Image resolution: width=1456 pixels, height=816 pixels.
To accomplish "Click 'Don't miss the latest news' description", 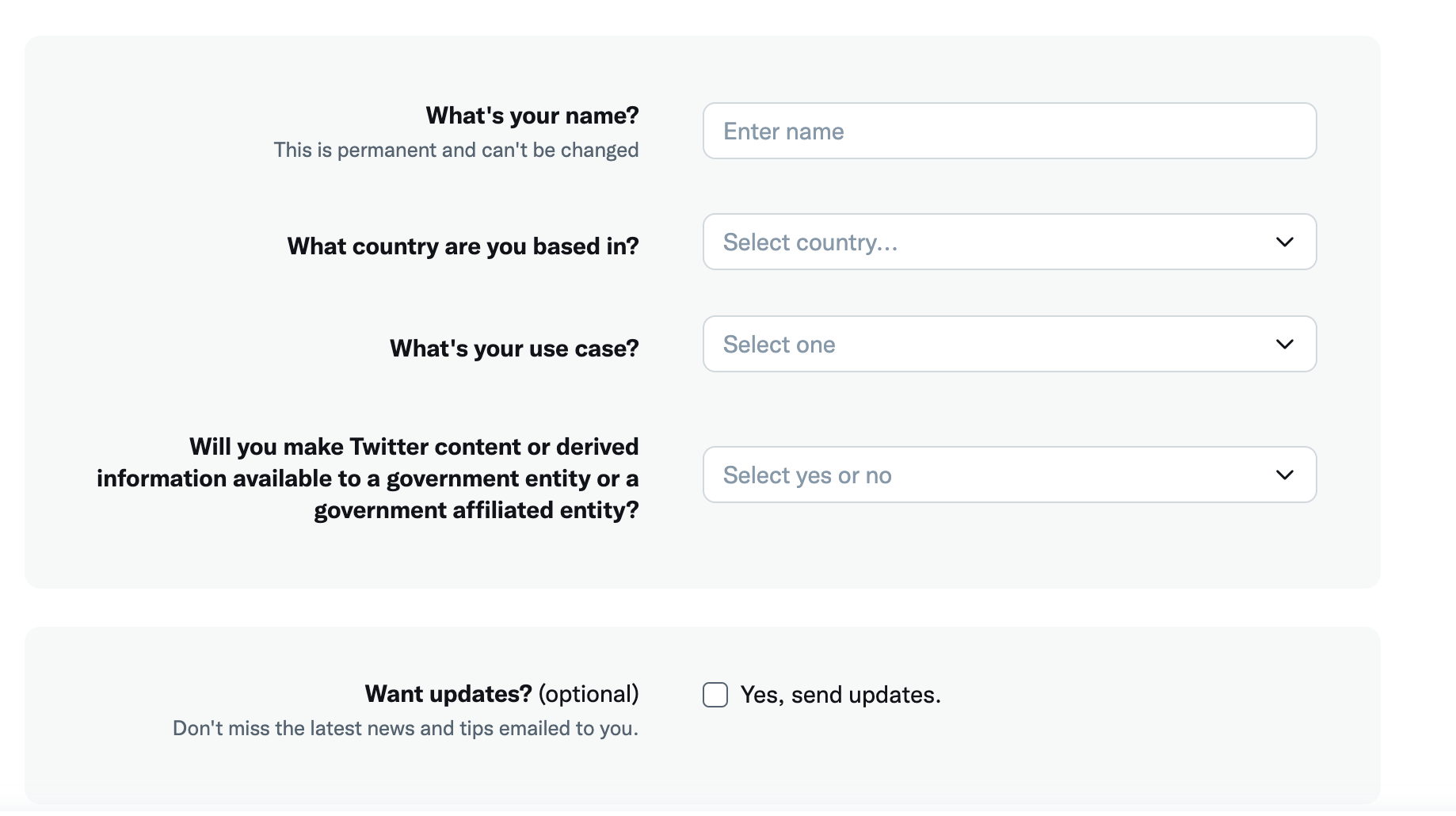I will (406, 728).
